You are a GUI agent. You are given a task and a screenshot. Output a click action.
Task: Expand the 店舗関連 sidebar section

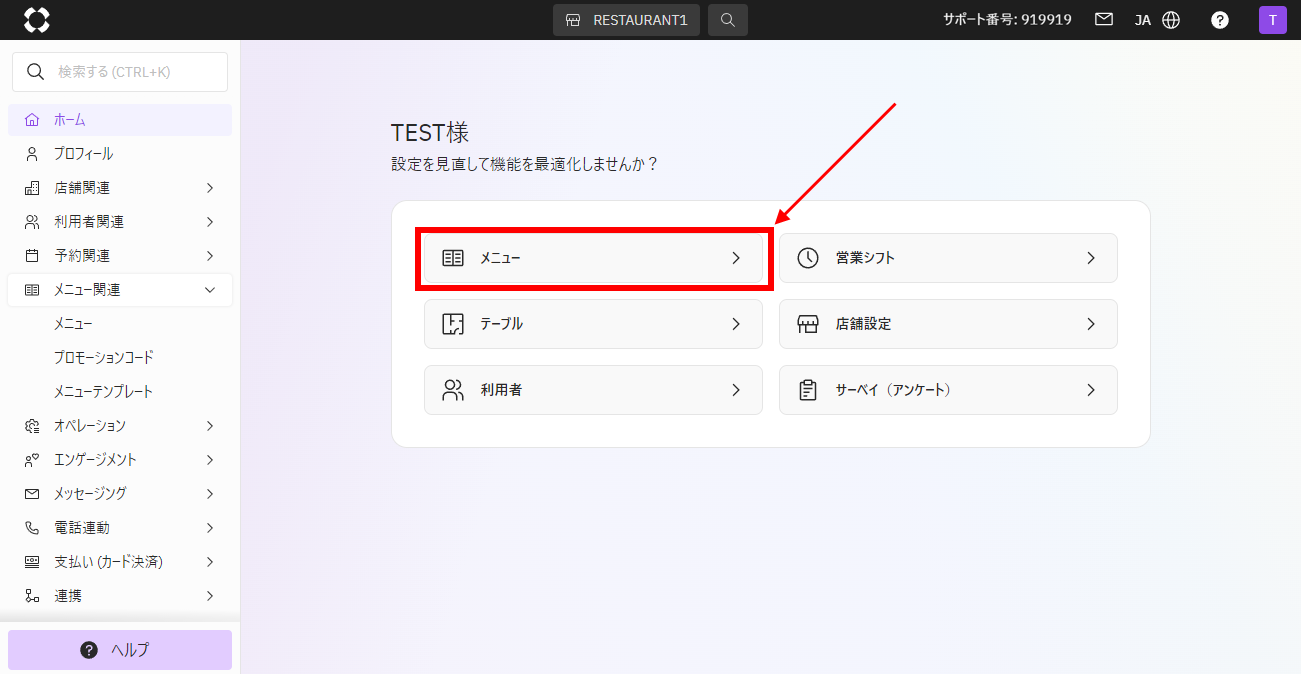coord(120,188)
